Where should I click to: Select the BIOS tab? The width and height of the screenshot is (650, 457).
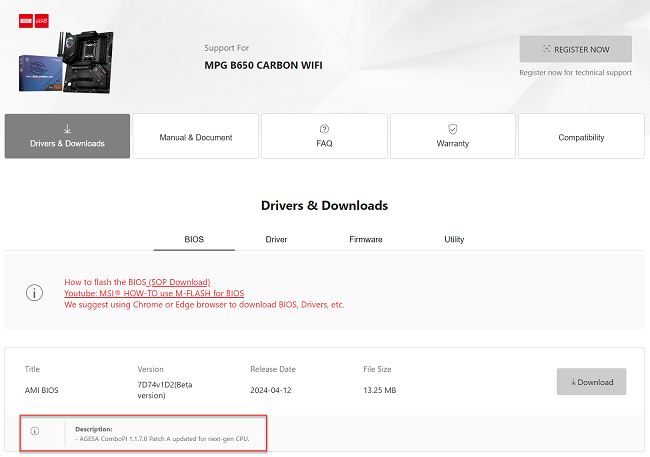(x=194, y=240)
